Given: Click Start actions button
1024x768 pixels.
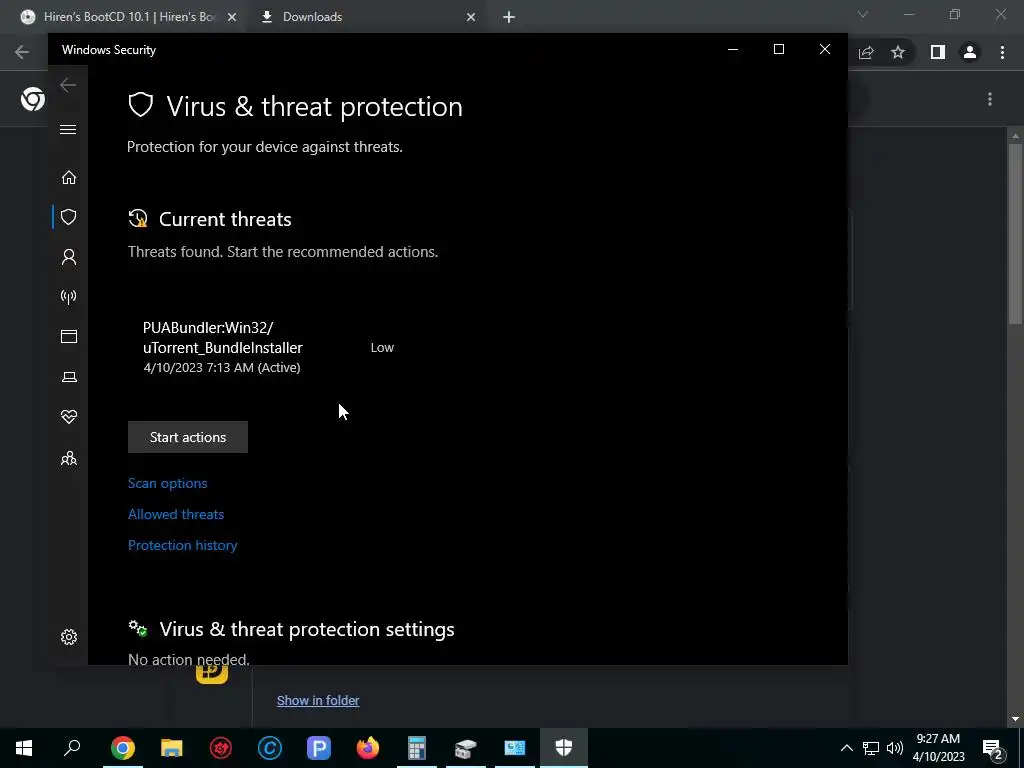Looking at the screenshot, I should (187, 437).
